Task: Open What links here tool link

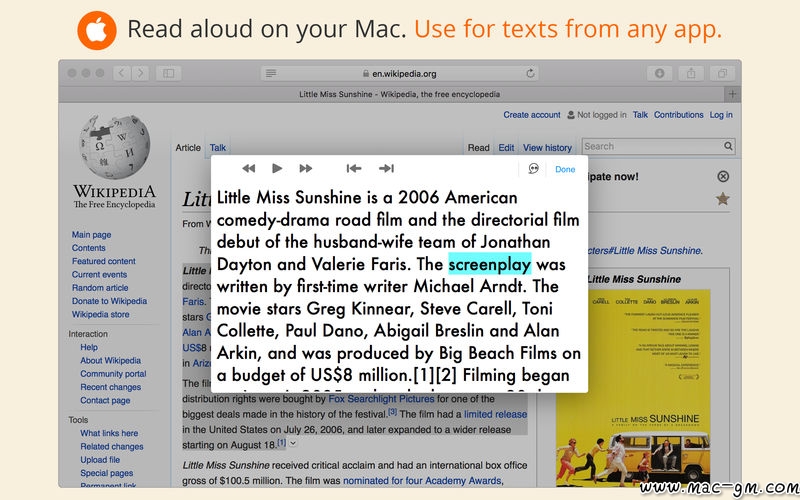Action: [x=109, y=433]
